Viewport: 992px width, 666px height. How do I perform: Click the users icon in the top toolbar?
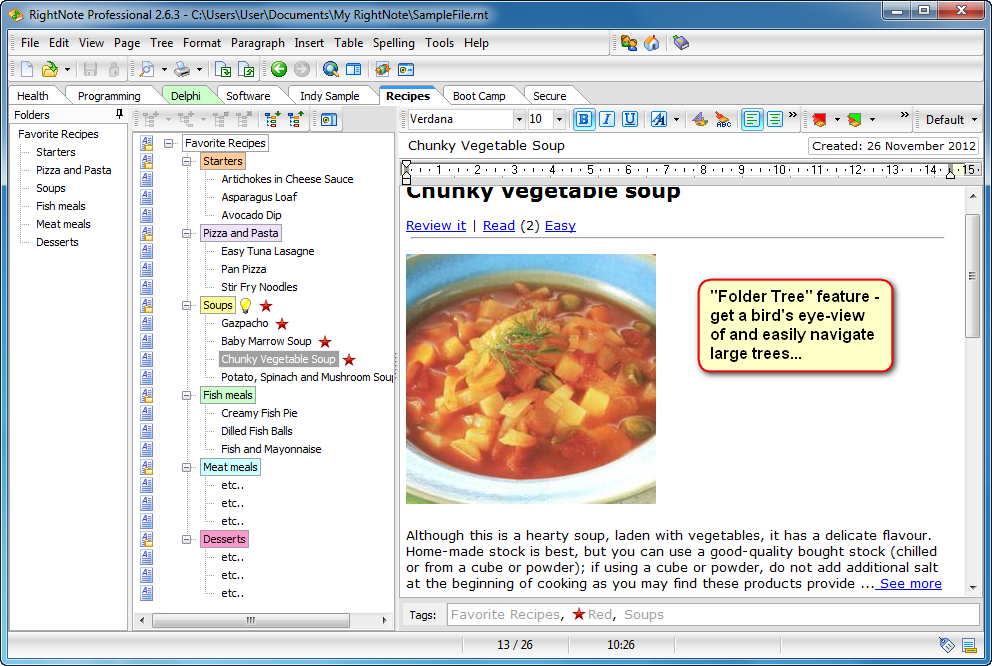(629, 43)
